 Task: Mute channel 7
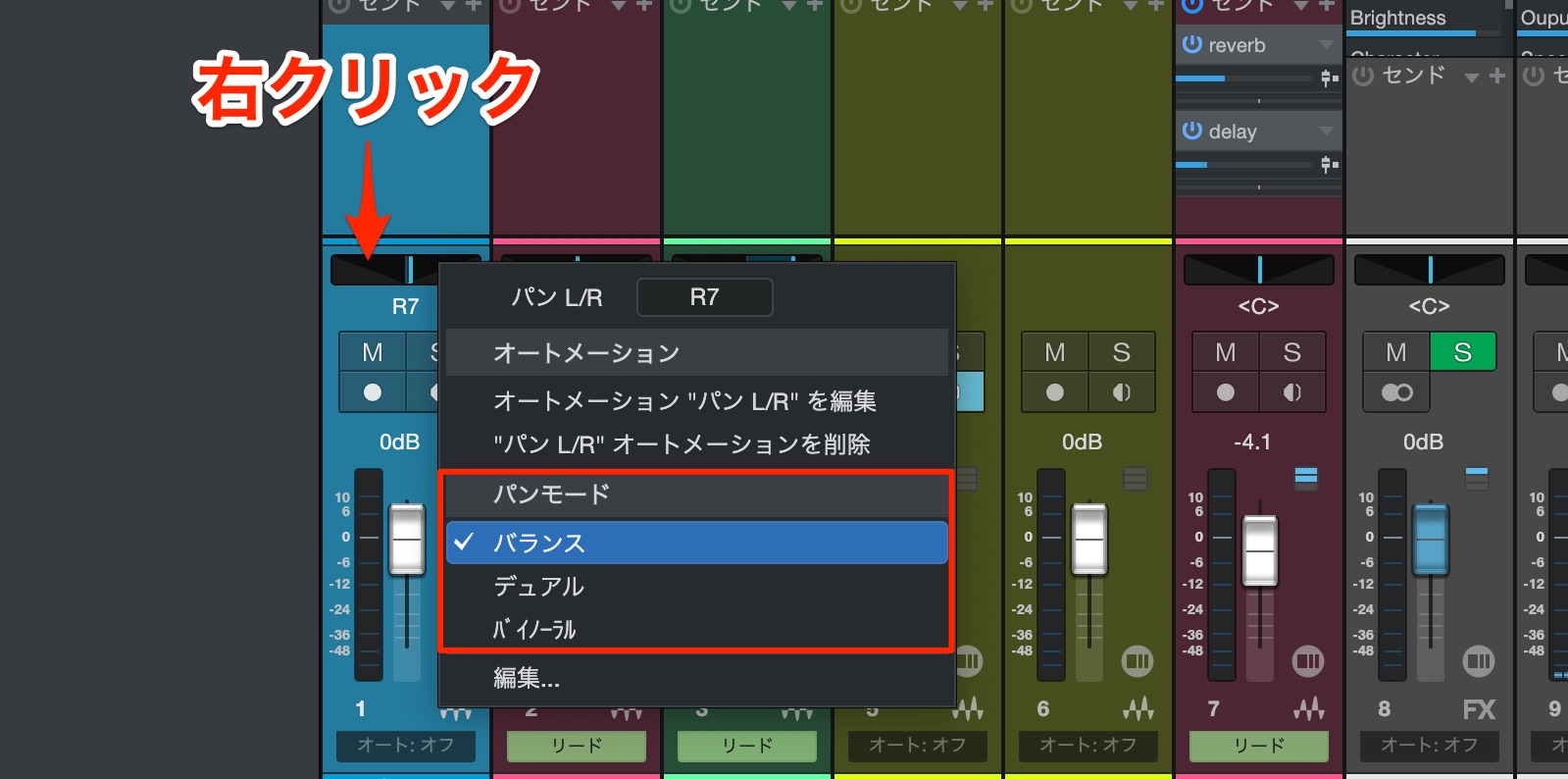click(x=1226, y=352)
